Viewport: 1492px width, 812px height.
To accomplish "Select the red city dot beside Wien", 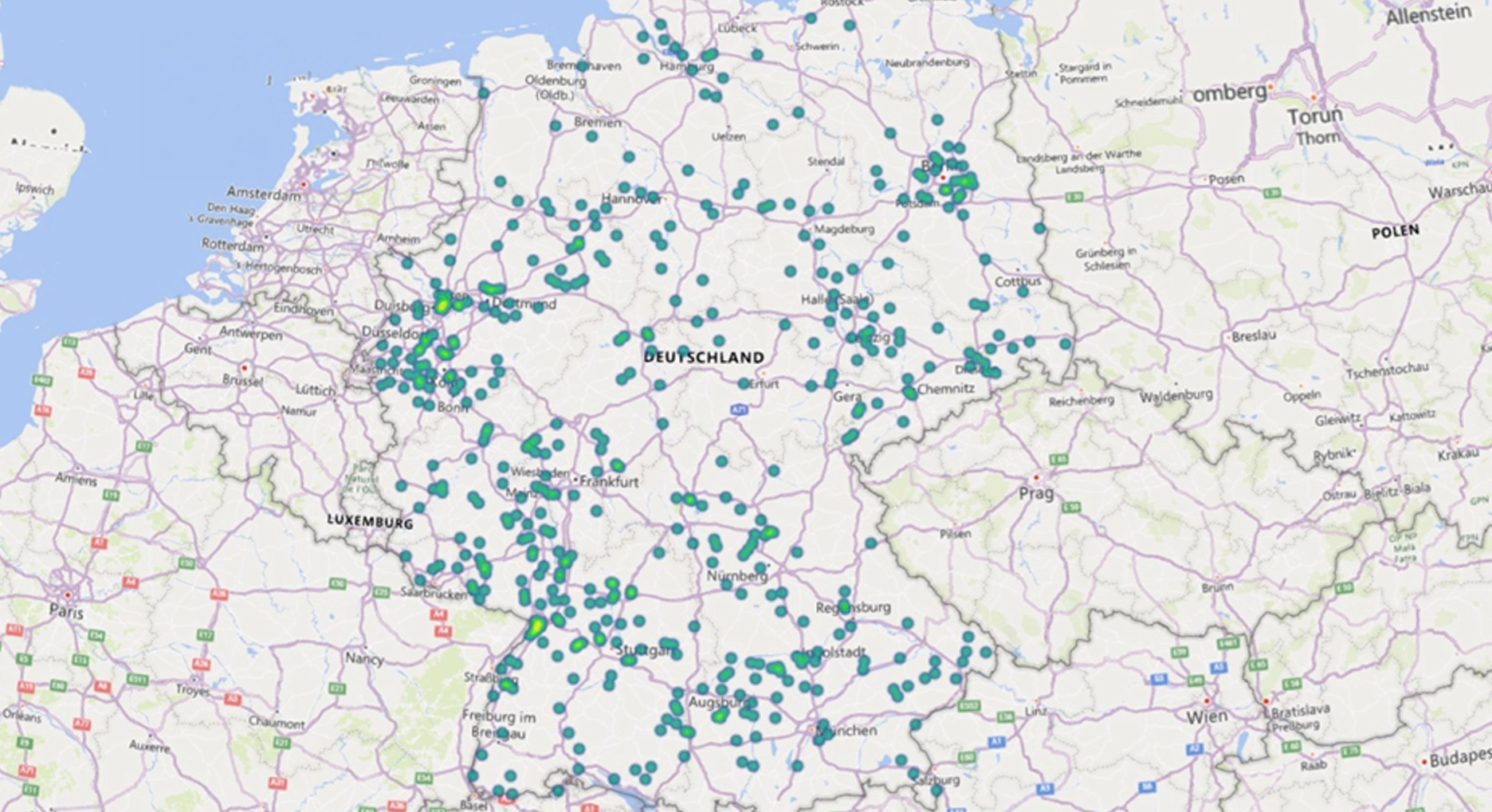I will point(1206,701).
